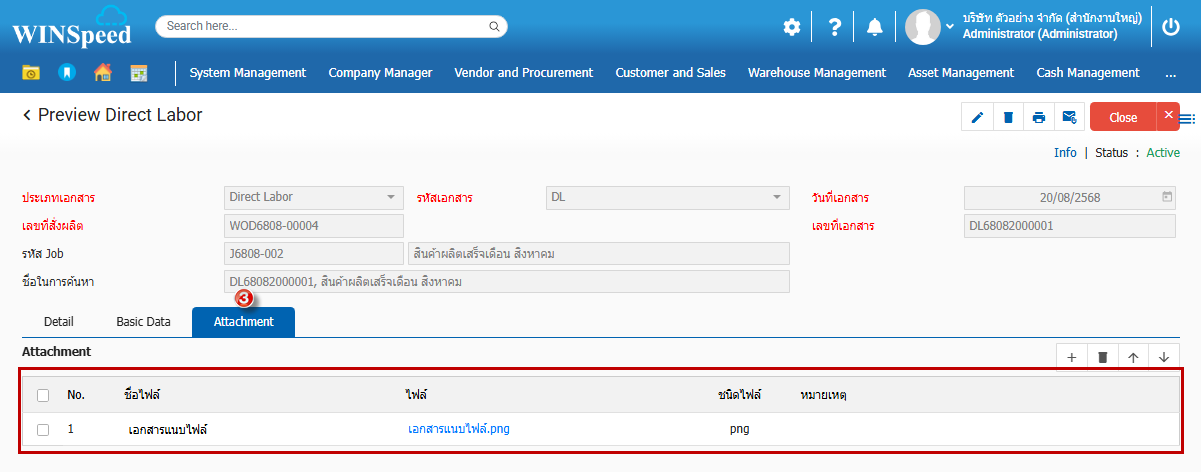1201x472 pixels.
Task: Open the DL document code dropdown
Action: [776, 197]
